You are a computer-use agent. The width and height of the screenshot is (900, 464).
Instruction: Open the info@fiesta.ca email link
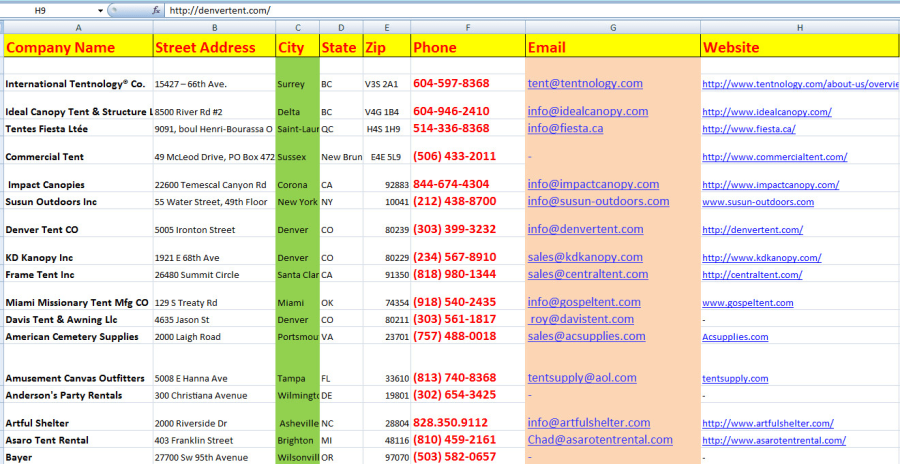coord(565,129)
